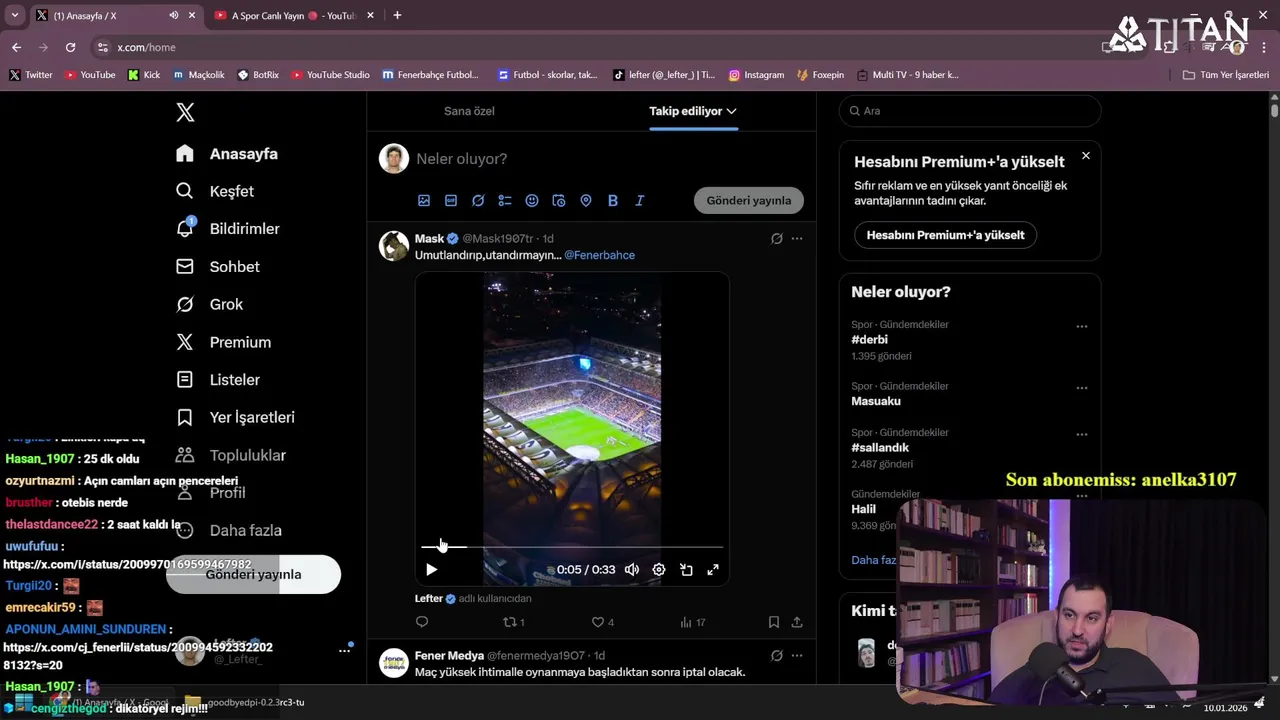The height and width of the screenshot is (720, 1280).
Task: Open the emoji picker
Action: 532,201
